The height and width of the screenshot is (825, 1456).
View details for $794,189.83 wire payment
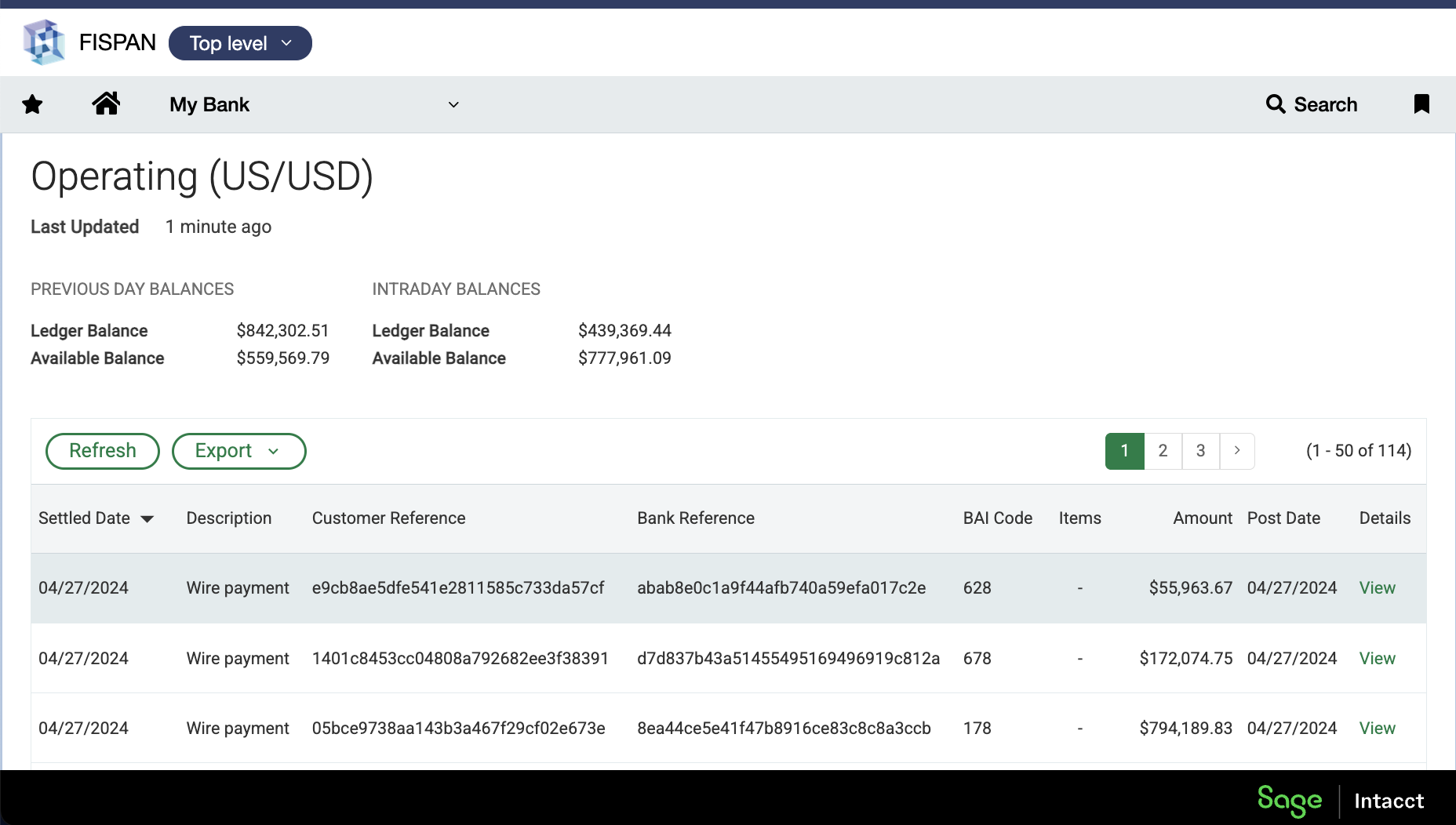tap(1377, 729)
